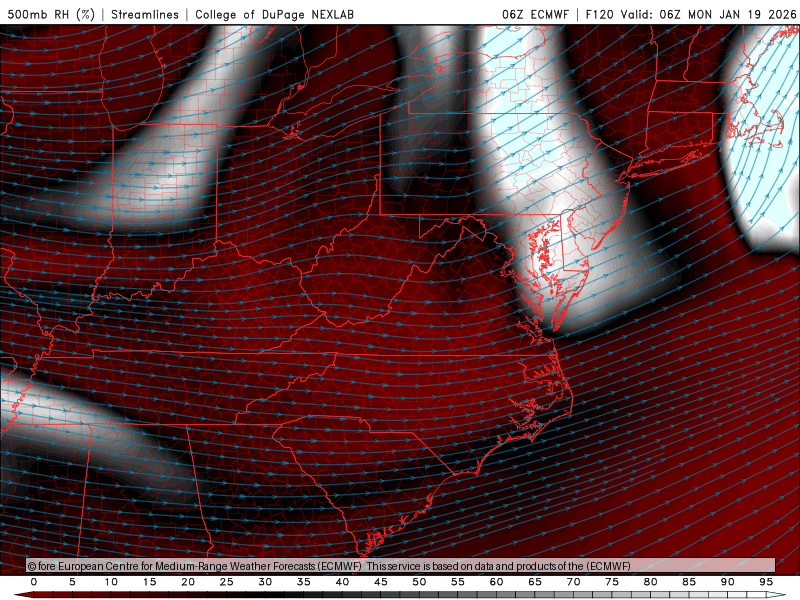Click 'College of DuPage NEXLAB' header text

274,14
